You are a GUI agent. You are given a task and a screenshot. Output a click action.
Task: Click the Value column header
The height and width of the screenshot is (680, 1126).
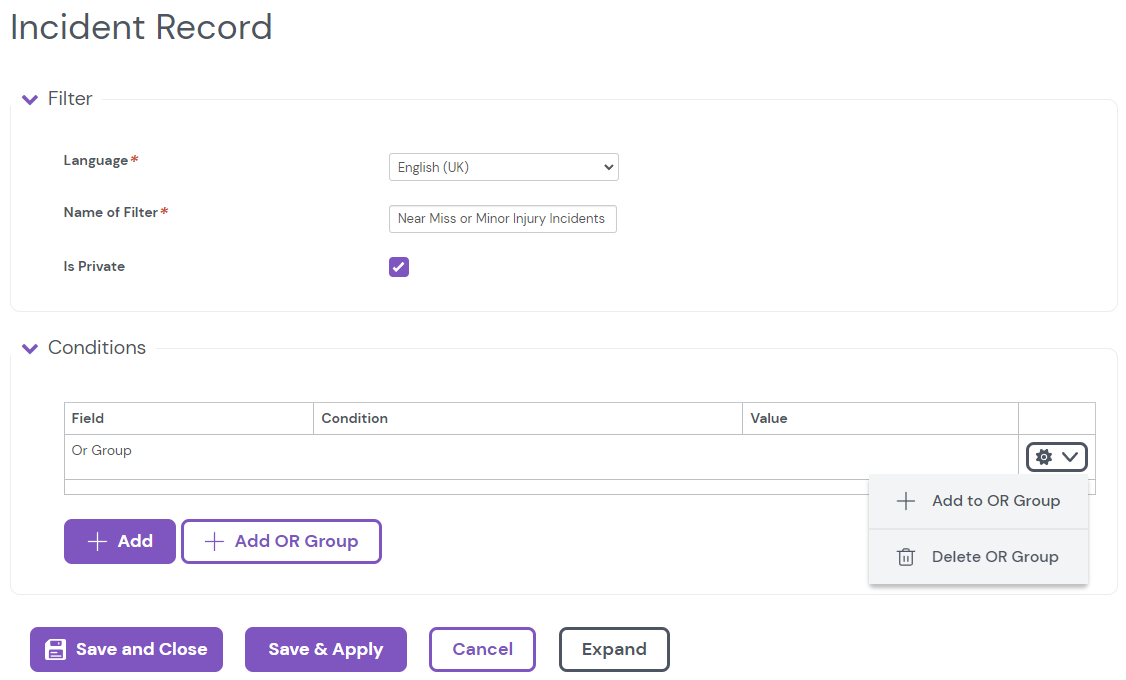(x=769, y=418)
